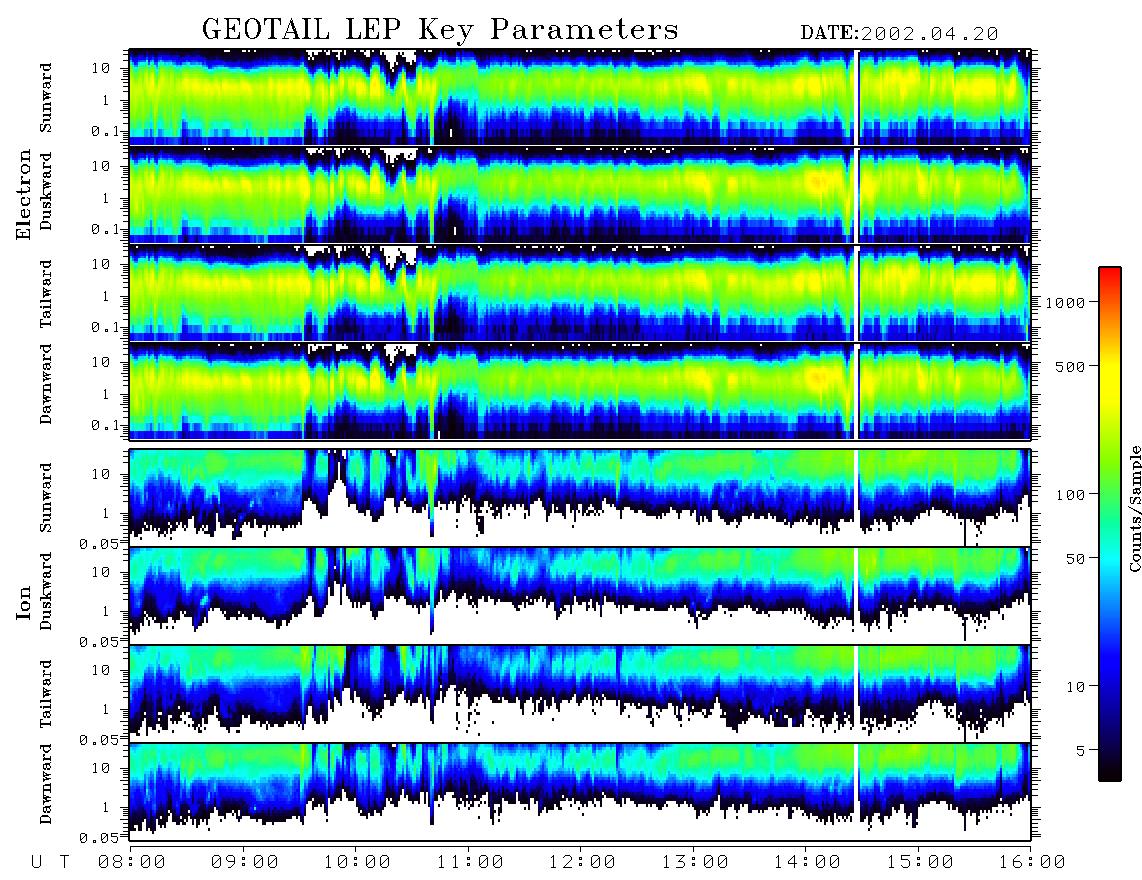Viewport: 1142px width, 880px height.
Task: Open the Ion Sunward spectrogram panel
Action: click(x=580, y=498)
